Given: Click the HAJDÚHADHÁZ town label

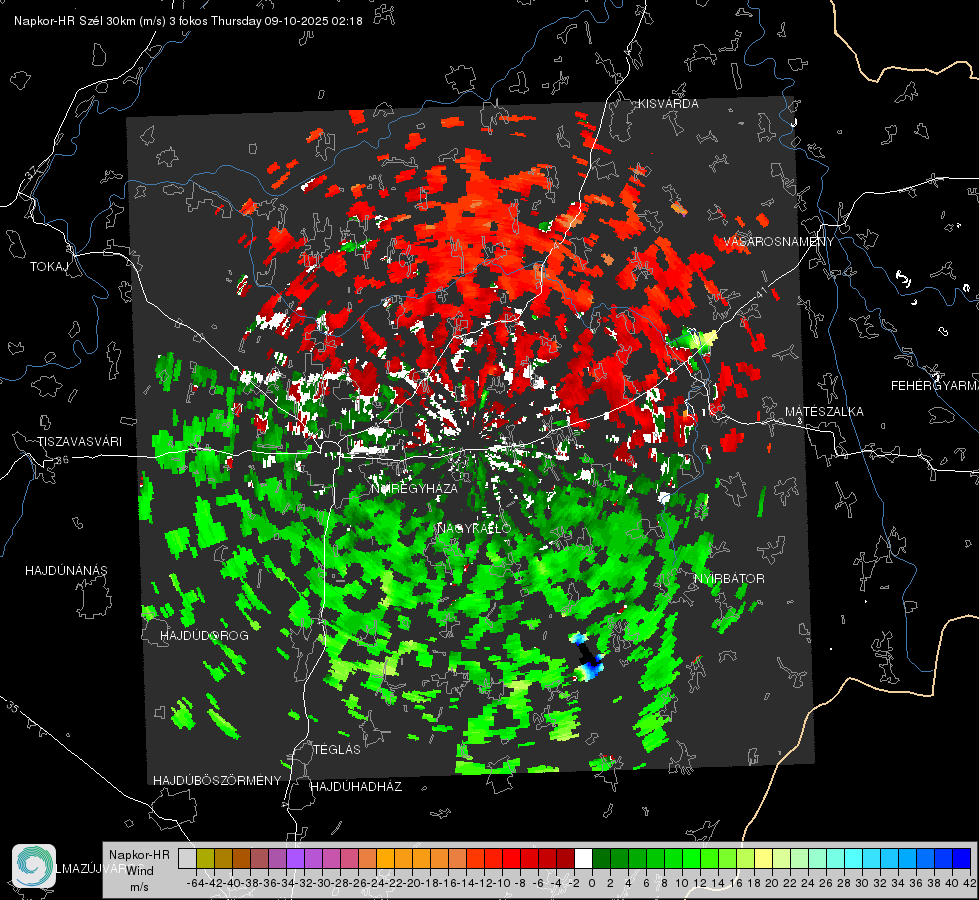Looking at the screenshot, I should [x=356, y=786].
